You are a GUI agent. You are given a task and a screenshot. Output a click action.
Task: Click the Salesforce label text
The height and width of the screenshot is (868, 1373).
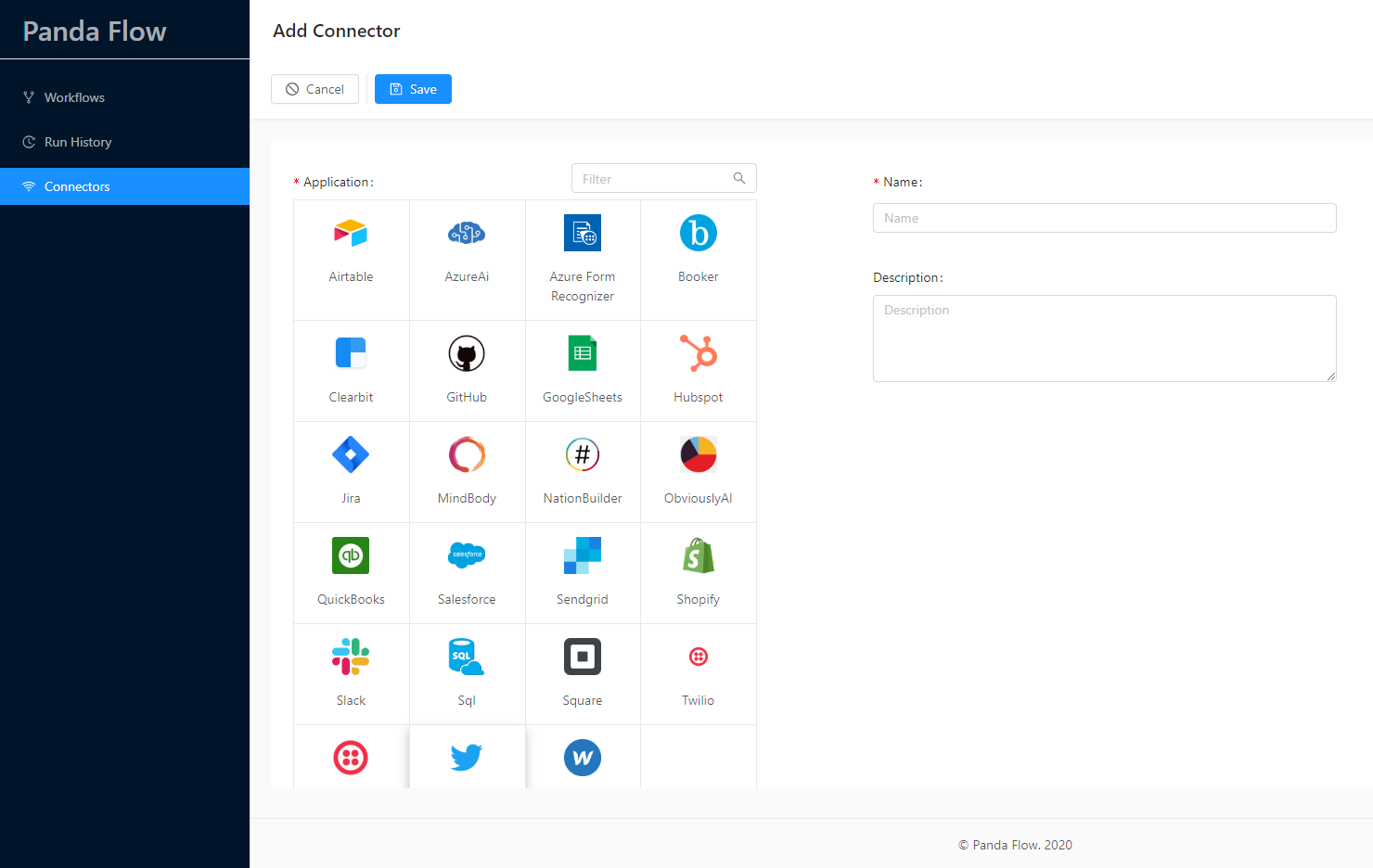pyautogui.click(x=467, y=599)
